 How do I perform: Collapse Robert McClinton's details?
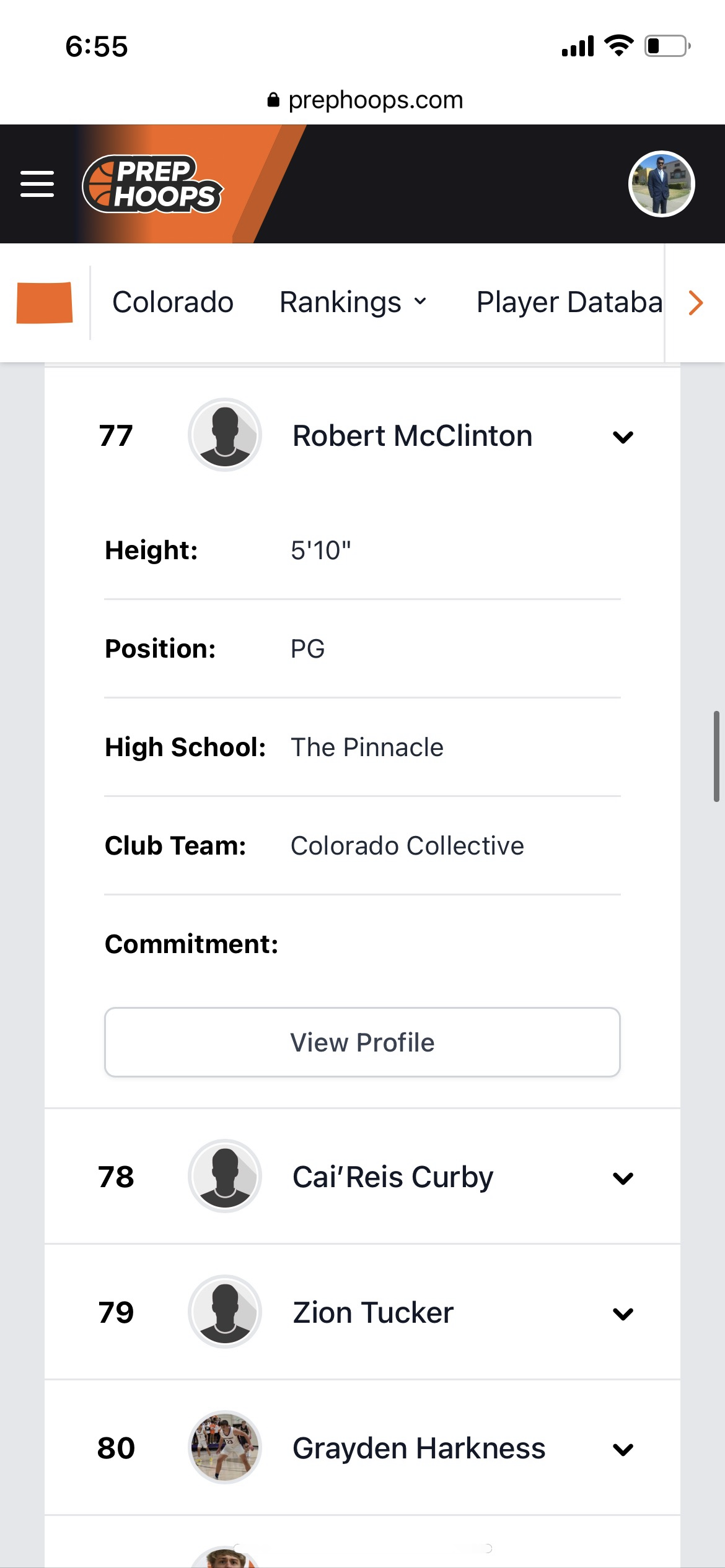pyautogui.click(x=623, y=437)
